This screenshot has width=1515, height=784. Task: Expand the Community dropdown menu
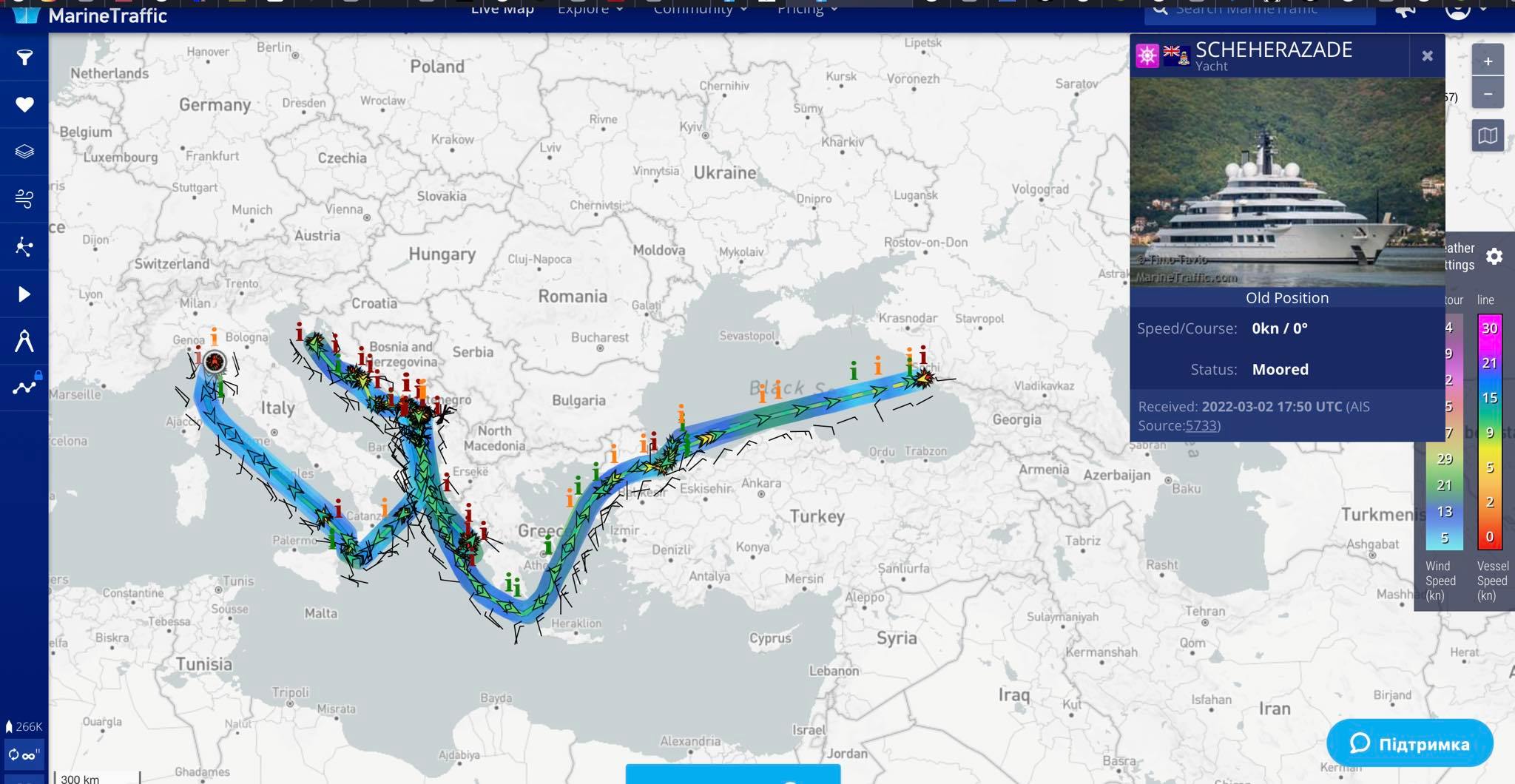pos(700,10)
